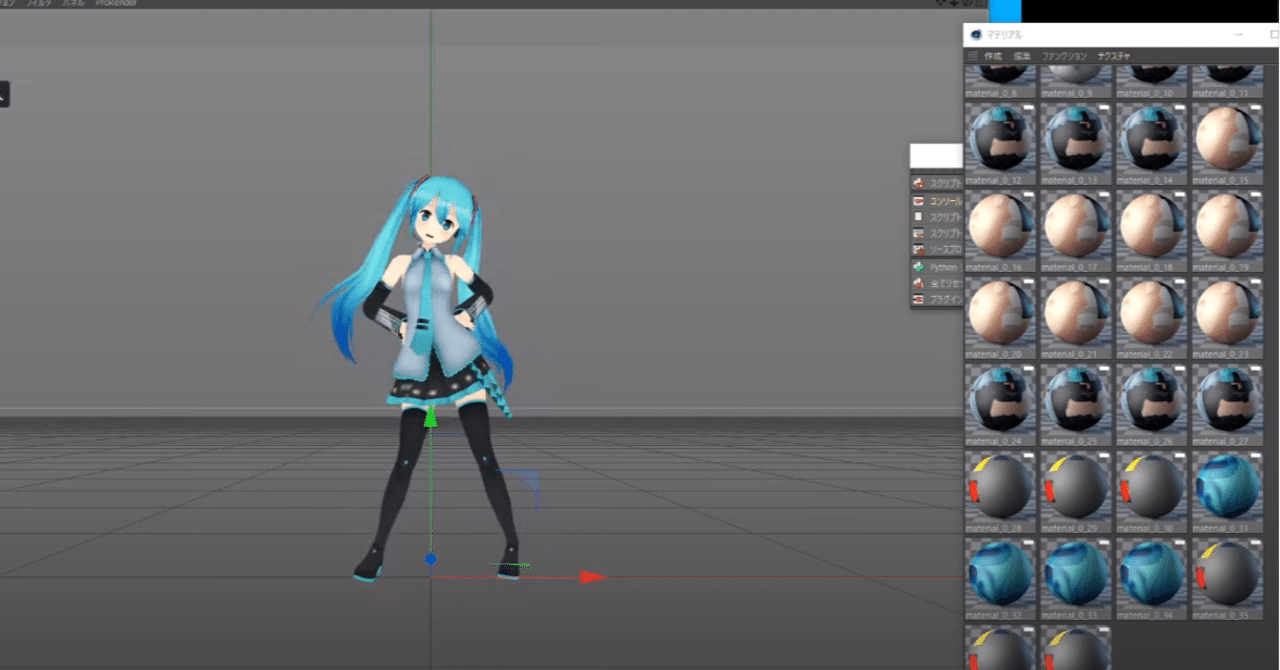Select material_0_18 sphere preview
1280x670 pixels.
pyautogui.click(x=1151, y=226)
